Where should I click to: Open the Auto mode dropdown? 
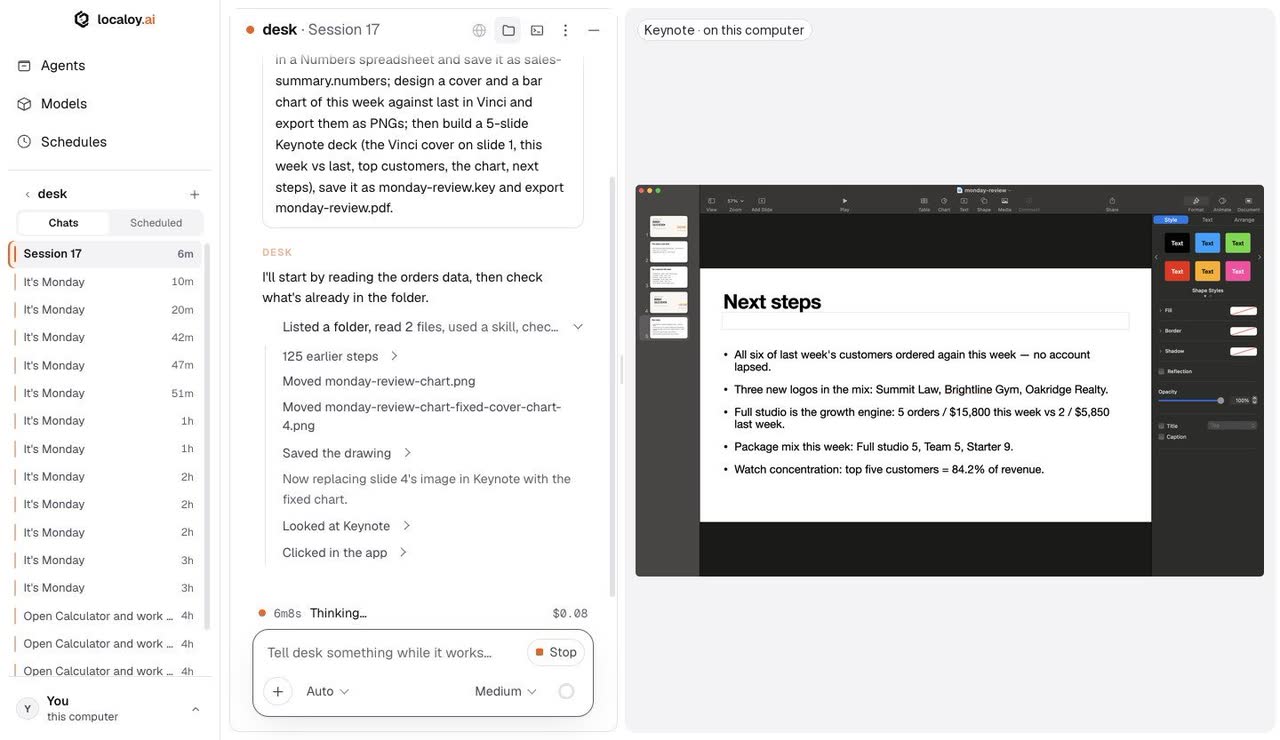[327, 691]
